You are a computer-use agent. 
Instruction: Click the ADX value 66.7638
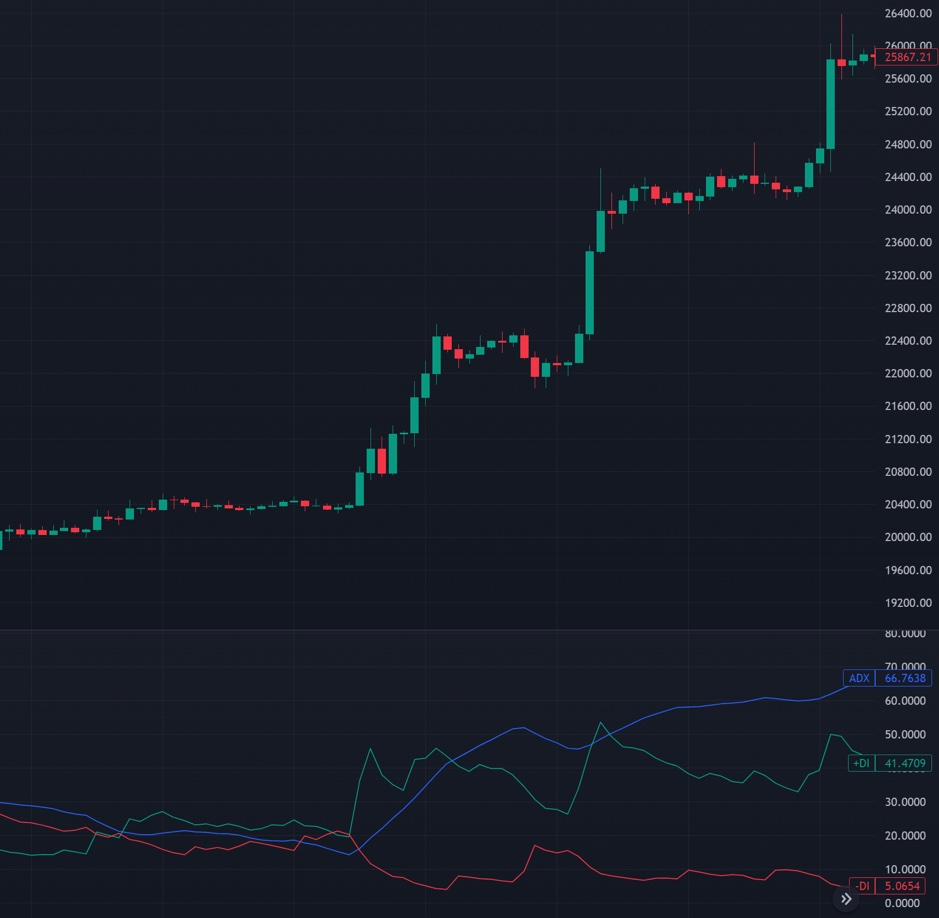coord(904,678)
